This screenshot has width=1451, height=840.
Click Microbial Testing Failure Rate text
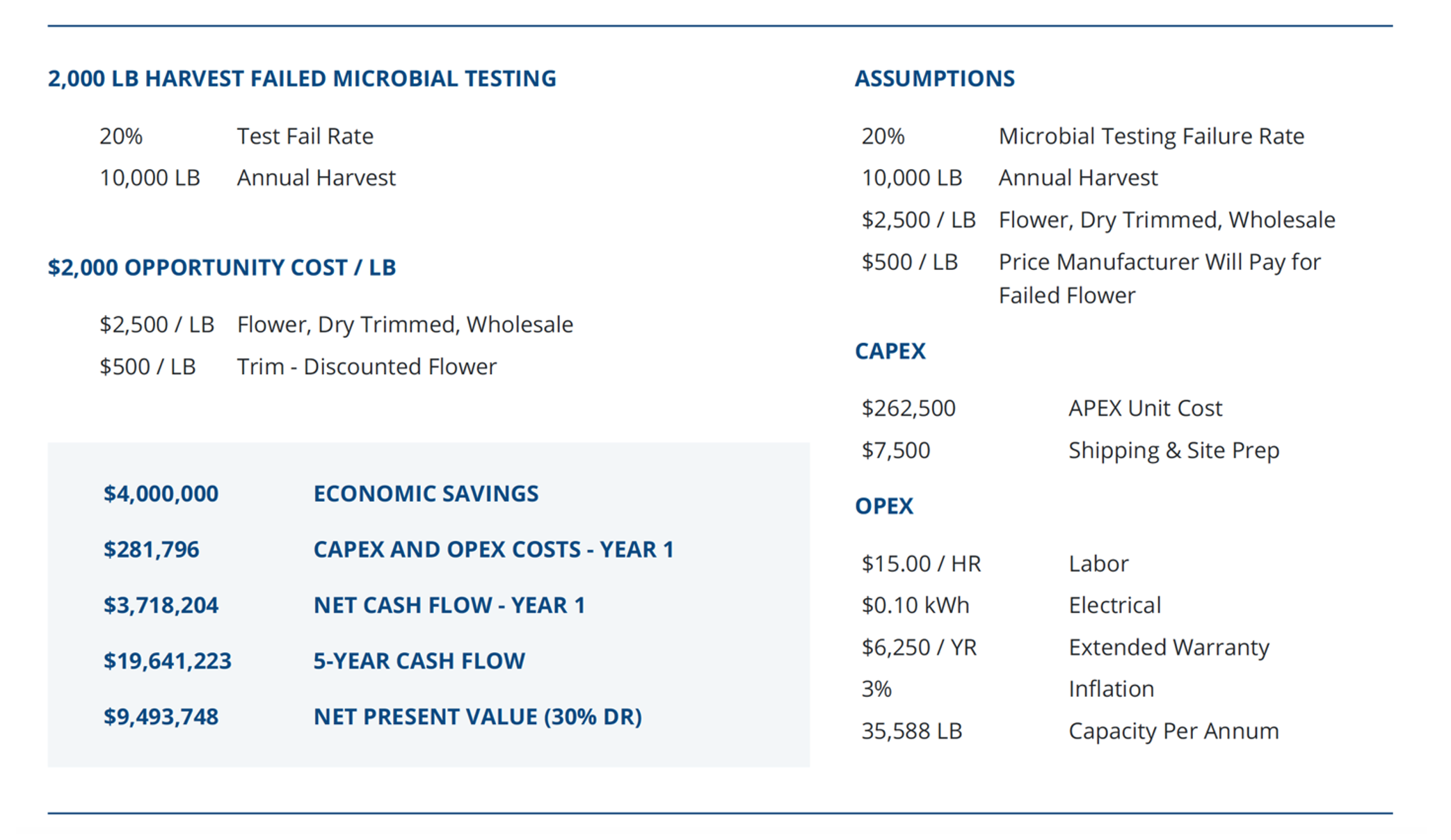[x=1151, y=136]
